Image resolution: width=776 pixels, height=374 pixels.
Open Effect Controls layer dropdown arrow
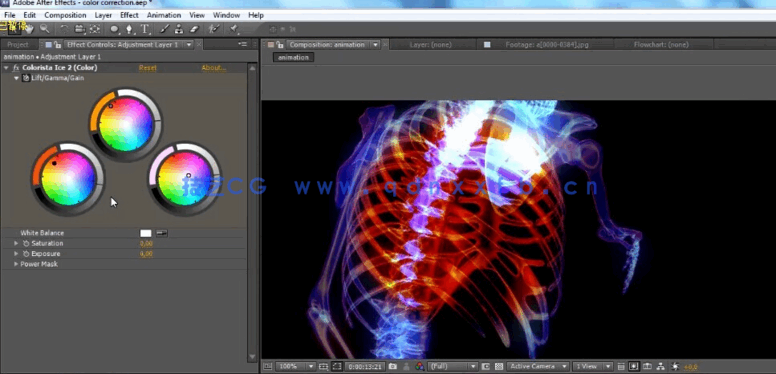coord(189,45)
